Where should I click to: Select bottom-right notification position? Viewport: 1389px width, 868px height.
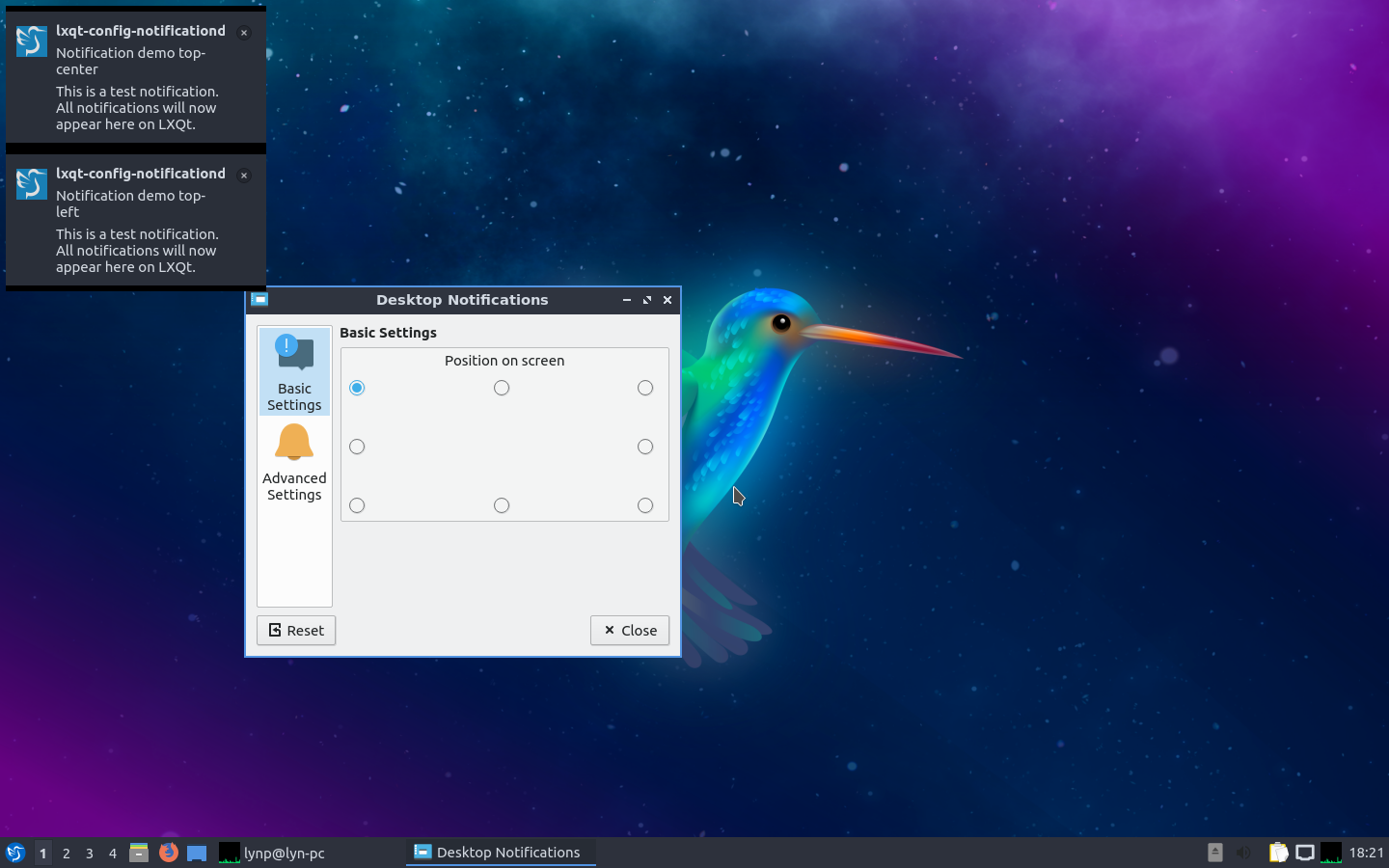645,505
